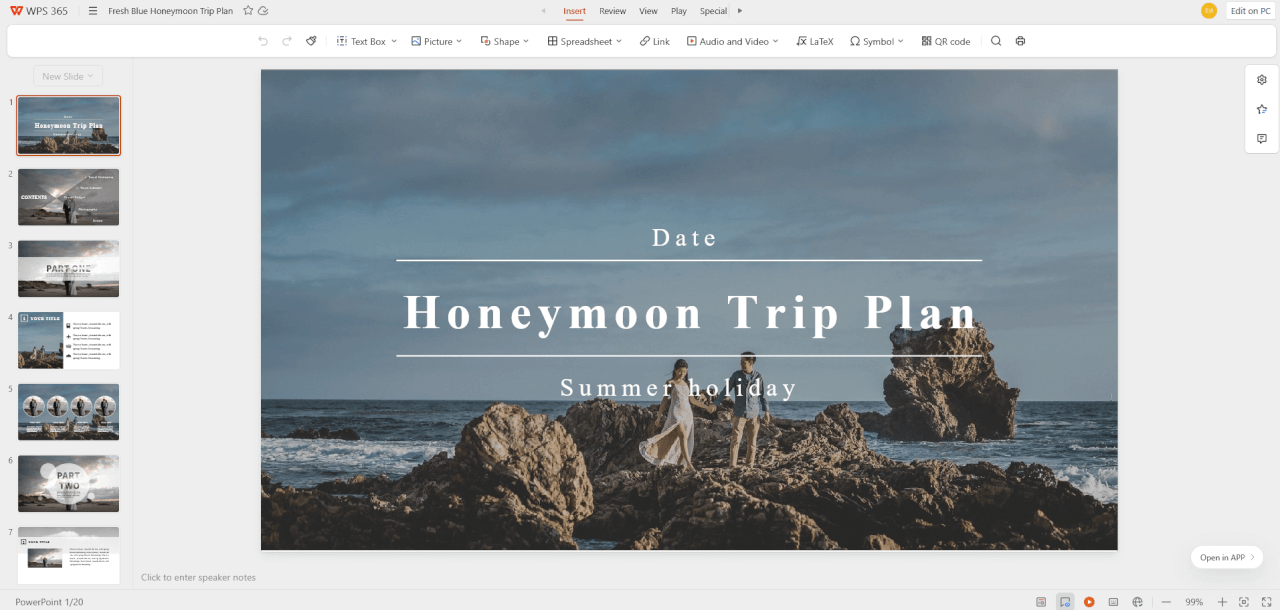
Task: Click the Undo arrow
Action: coord(263,41)
